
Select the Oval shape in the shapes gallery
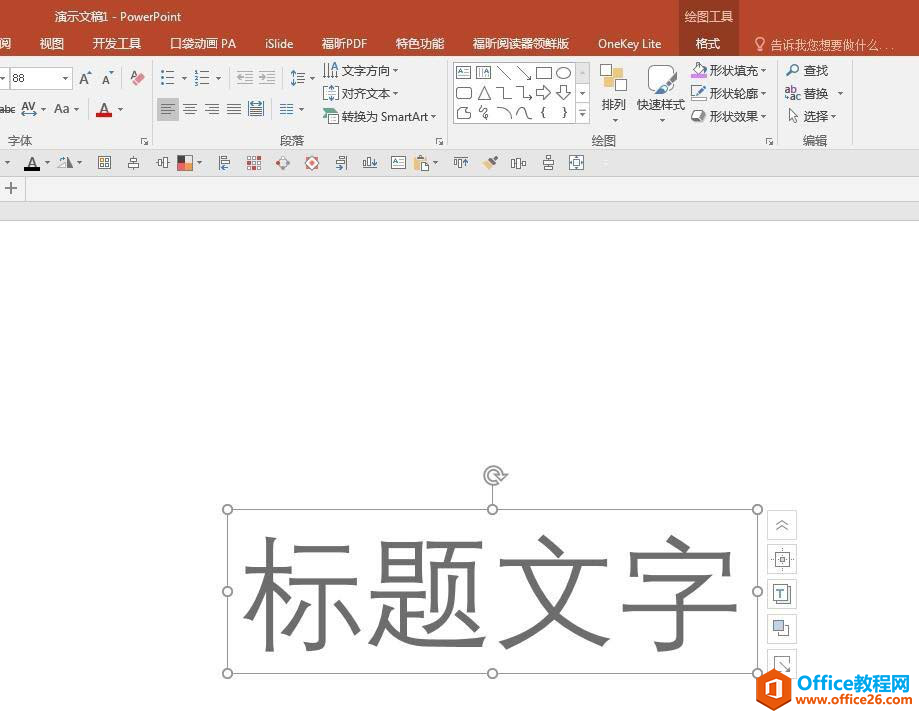pyautogui.click(x=563, y=73)
